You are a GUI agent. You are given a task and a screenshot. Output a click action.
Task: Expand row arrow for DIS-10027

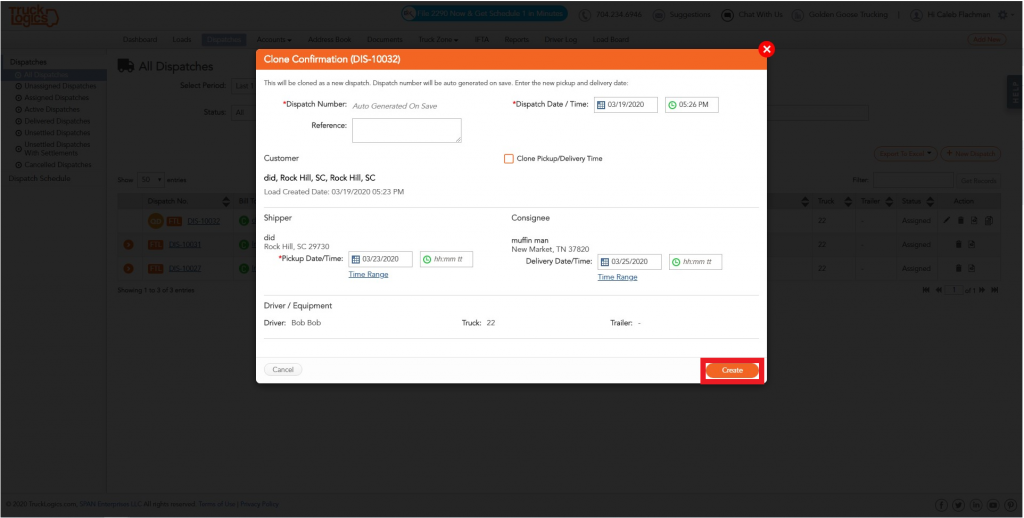click(128, 268)
